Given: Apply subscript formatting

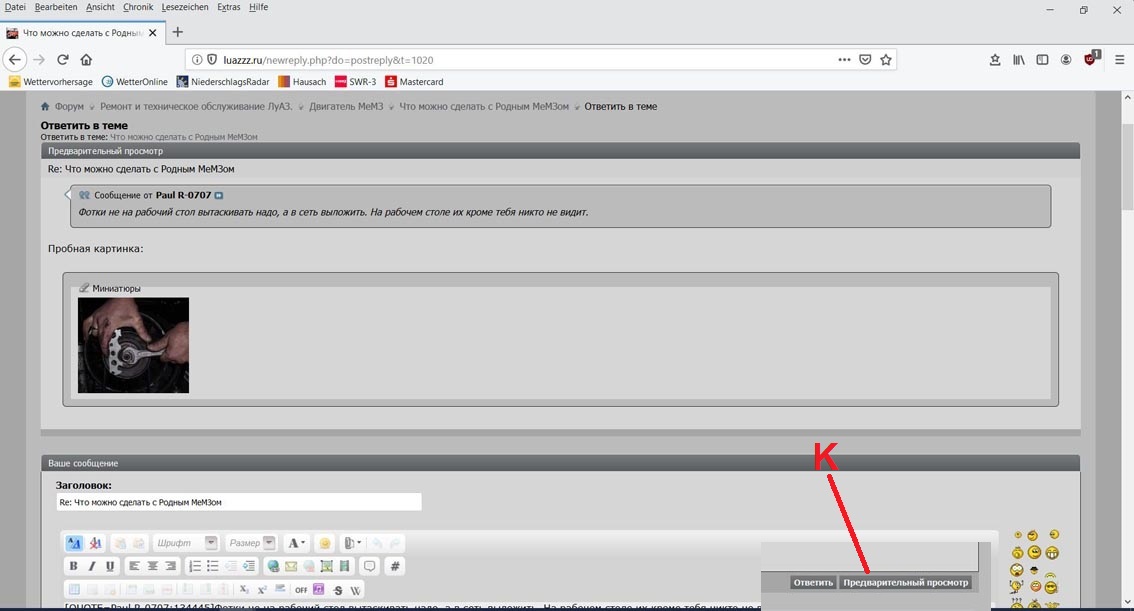Looking at the screenshot, I should (x=244, y=589).
